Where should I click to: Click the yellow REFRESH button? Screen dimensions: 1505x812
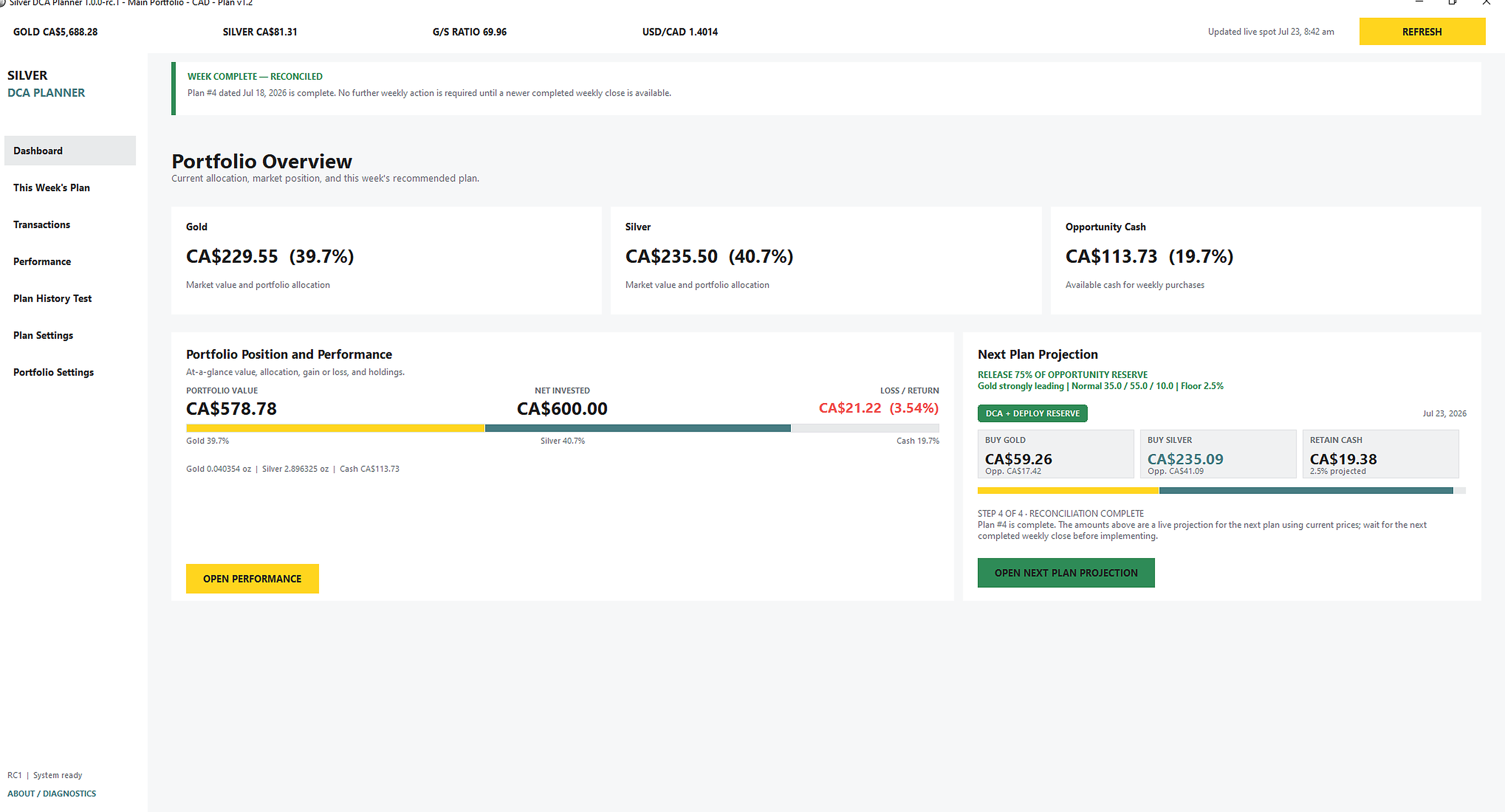1422,31
